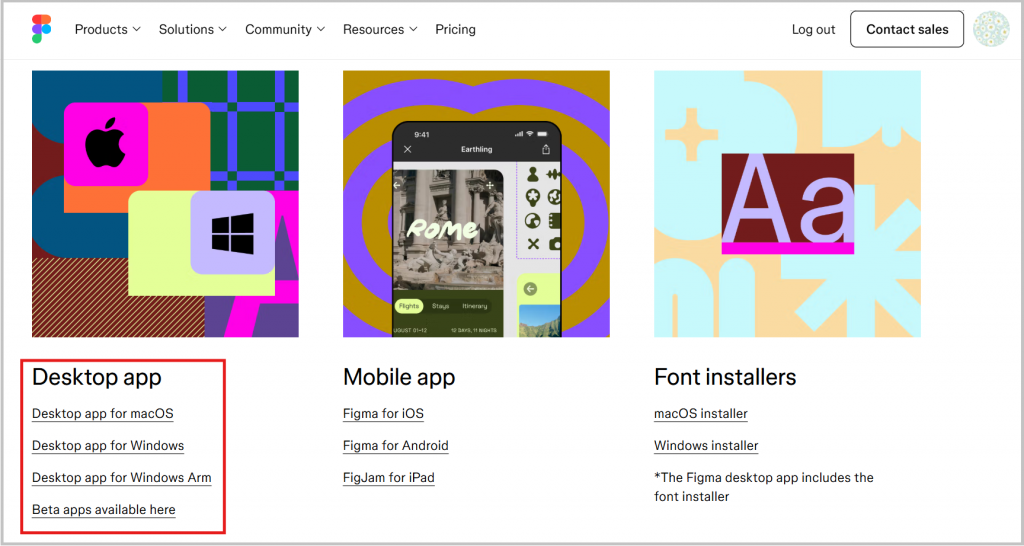Image resolution: width=1024 pixels, height=546 pixels.
Task: Open FigJam for iPad link
Action: coord(389,477)
